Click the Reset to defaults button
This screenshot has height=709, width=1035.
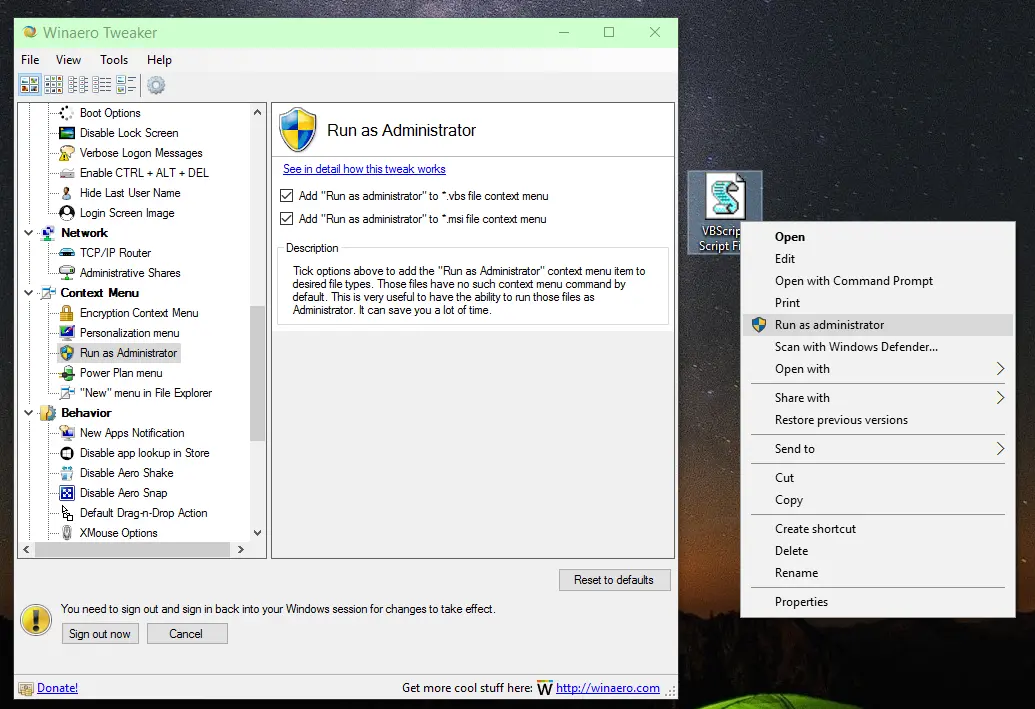click(615, 580)
